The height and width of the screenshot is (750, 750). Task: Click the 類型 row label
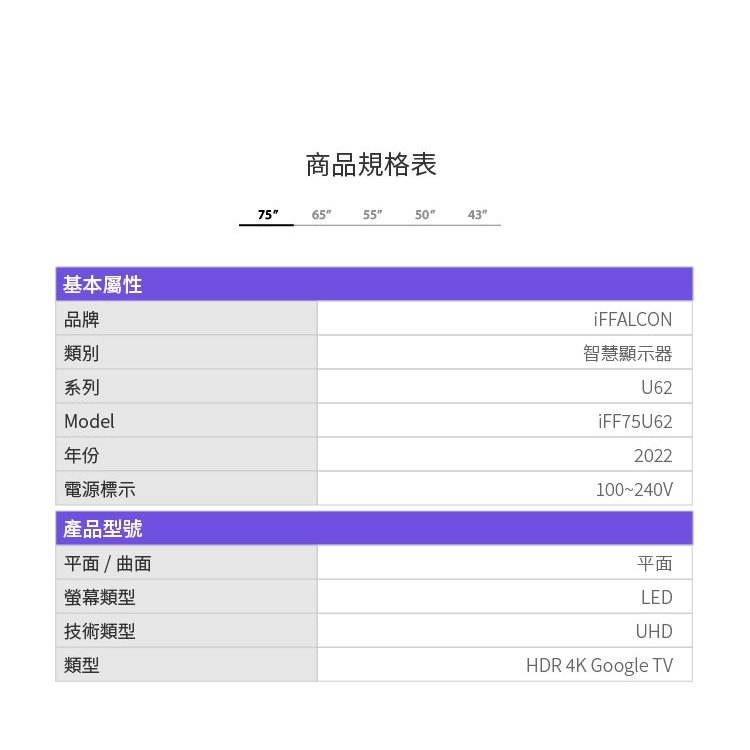coord(81,665)
